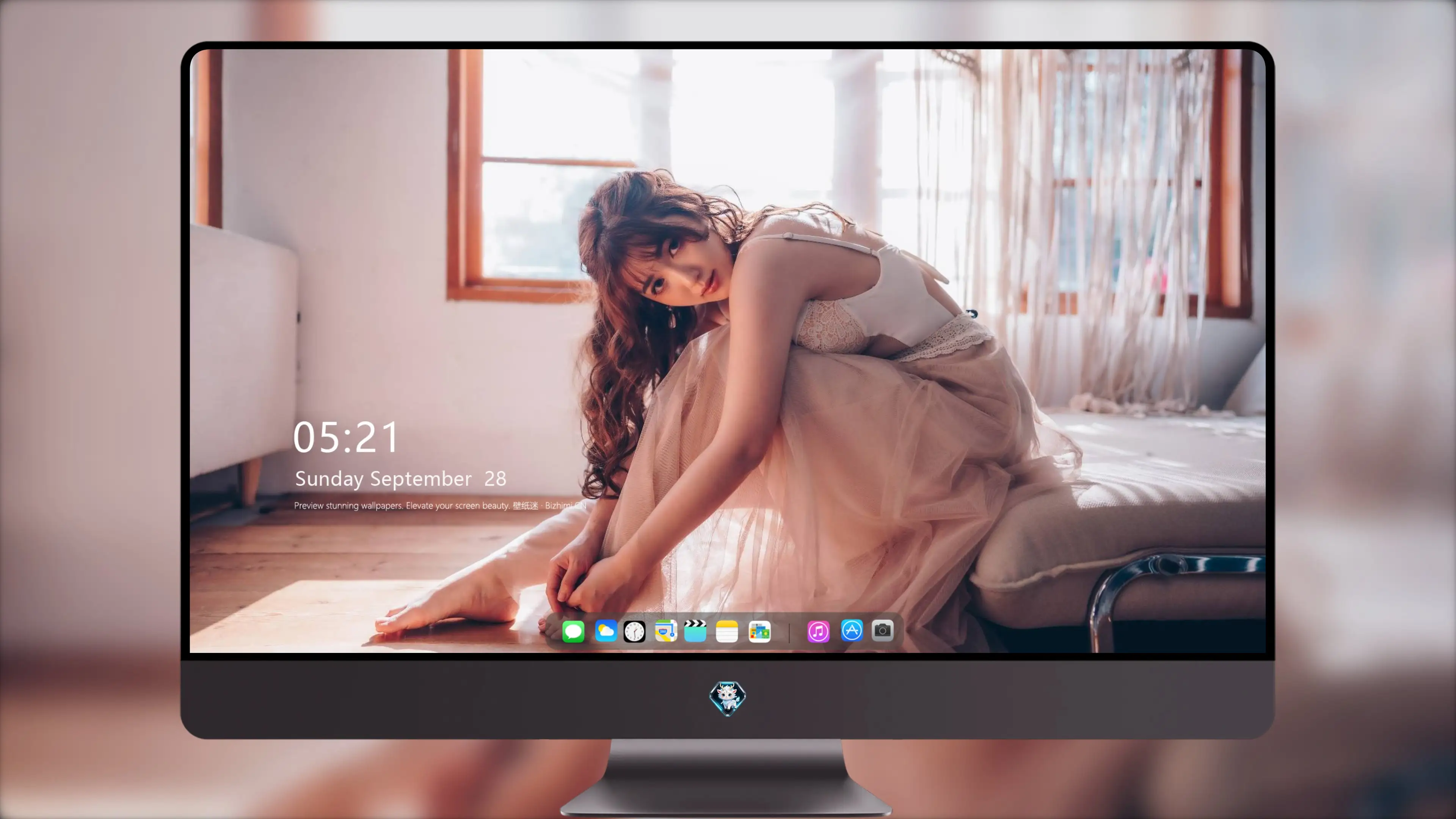The width and height of the screenshot is (1456, 819).
Task: Click the Sunday weekday label
Action: click(x=329, y=479)
